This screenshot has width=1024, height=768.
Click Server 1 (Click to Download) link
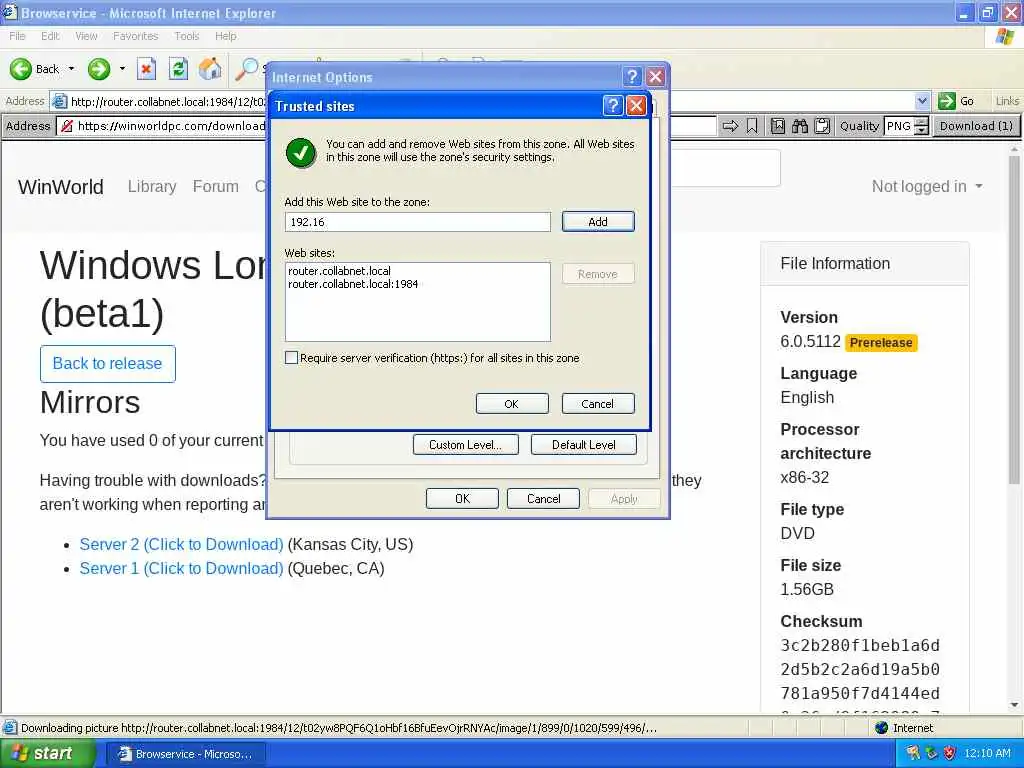(182, 568)
